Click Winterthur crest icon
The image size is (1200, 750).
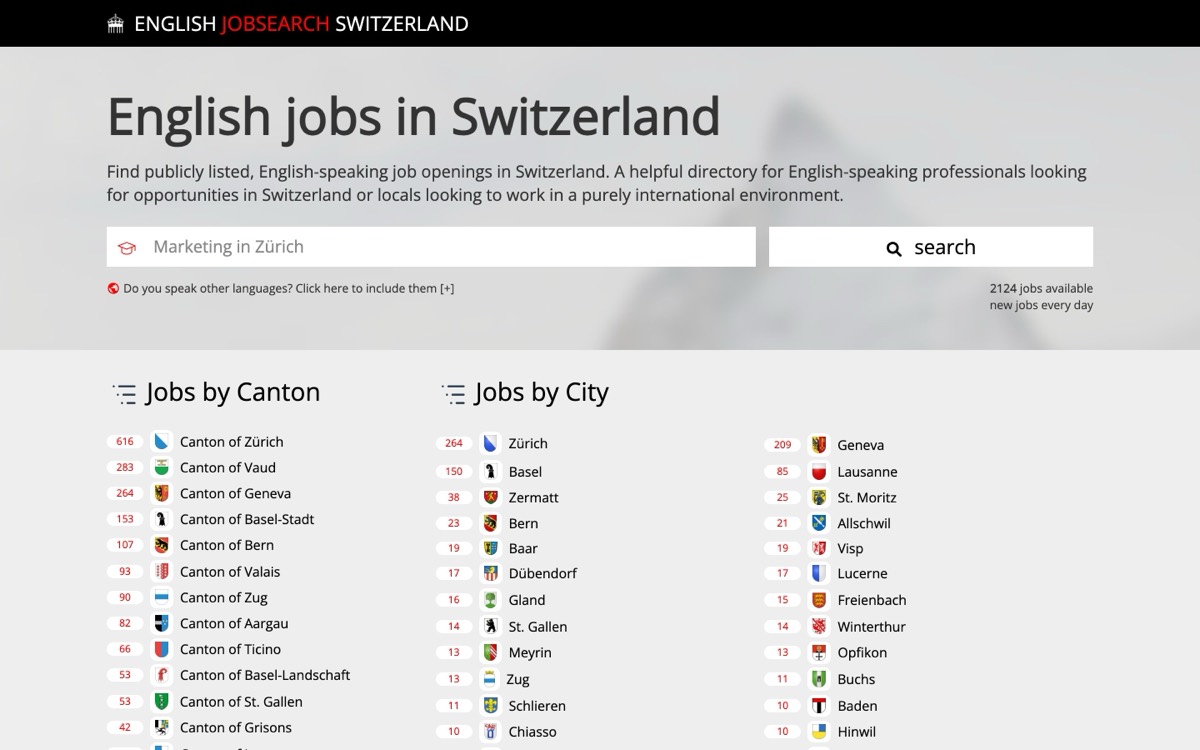coord(819,626)
